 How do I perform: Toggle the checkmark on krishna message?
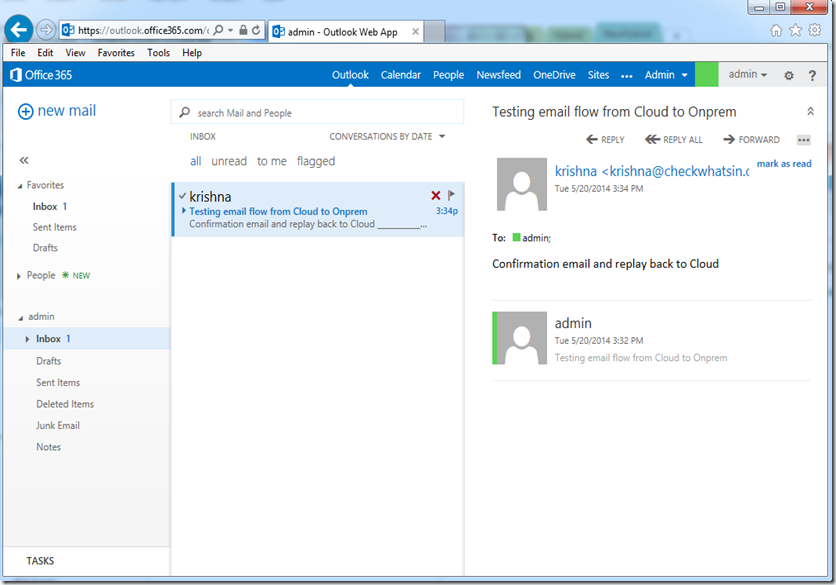[182, 196]
